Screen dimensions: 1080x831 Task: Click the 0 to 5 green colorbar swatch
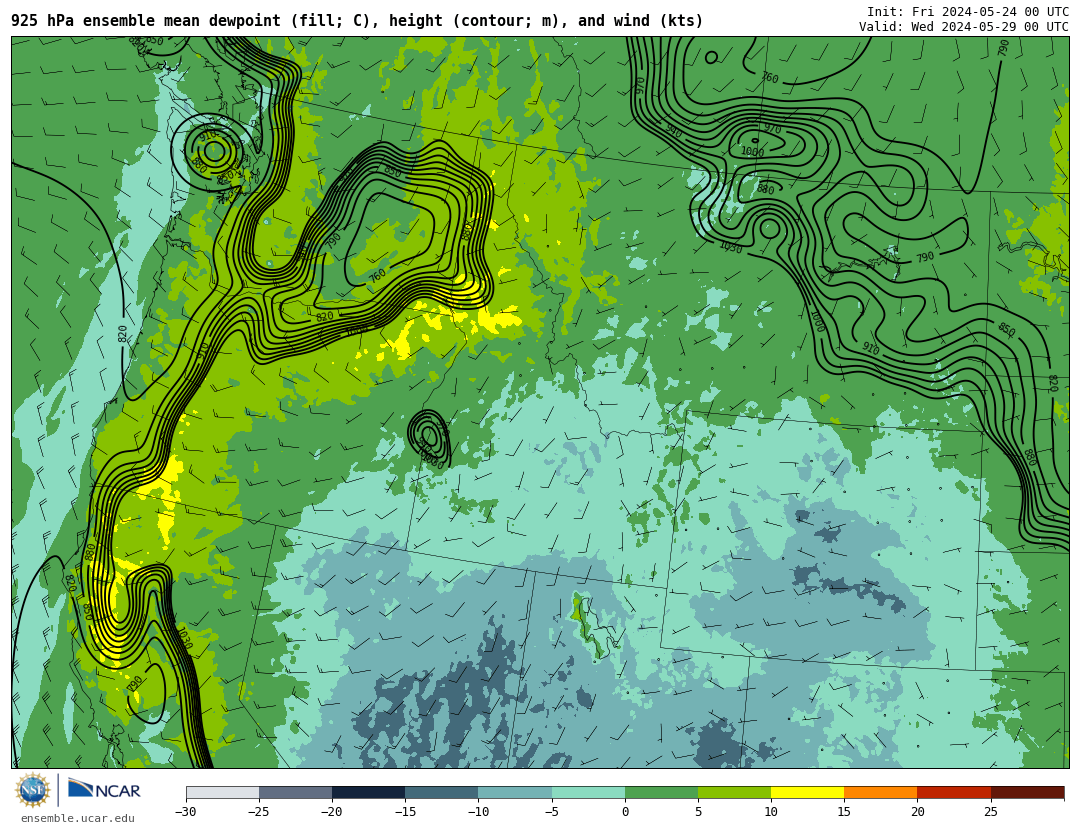[x=661, y=792]
